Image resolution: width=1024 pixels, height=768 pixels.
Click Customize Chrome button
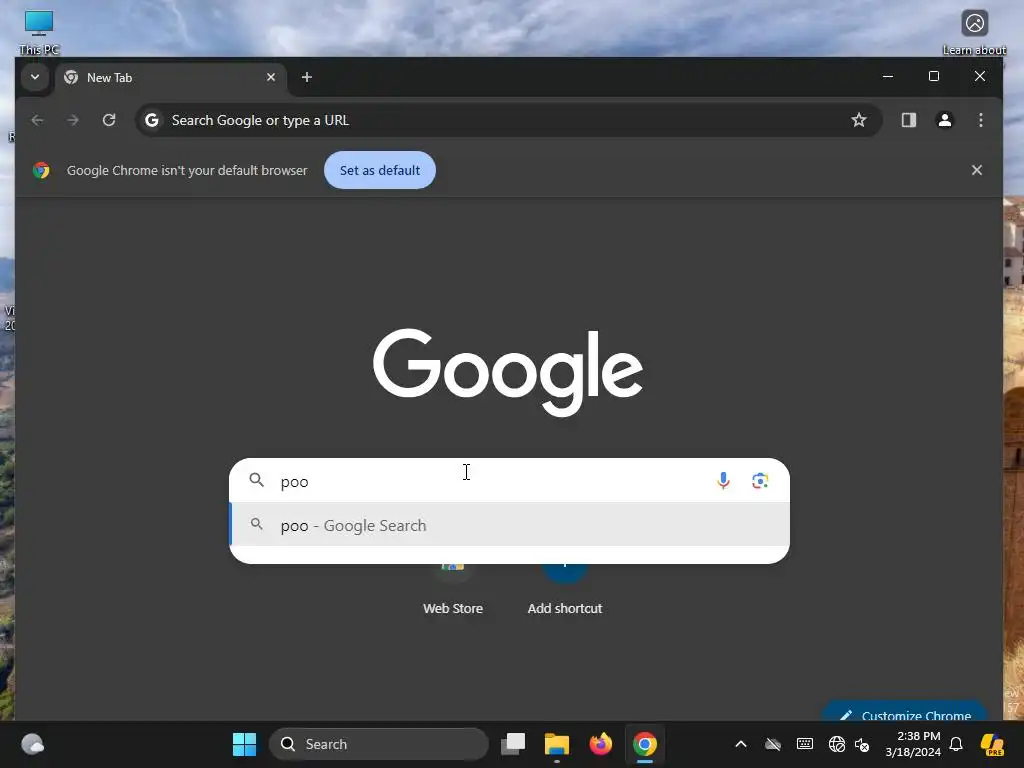[x=906, y=713]
